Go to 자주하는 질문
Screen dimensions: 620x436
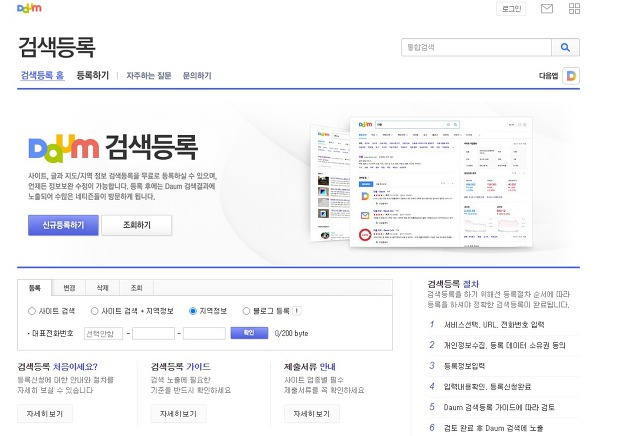[x=149, y=75]
